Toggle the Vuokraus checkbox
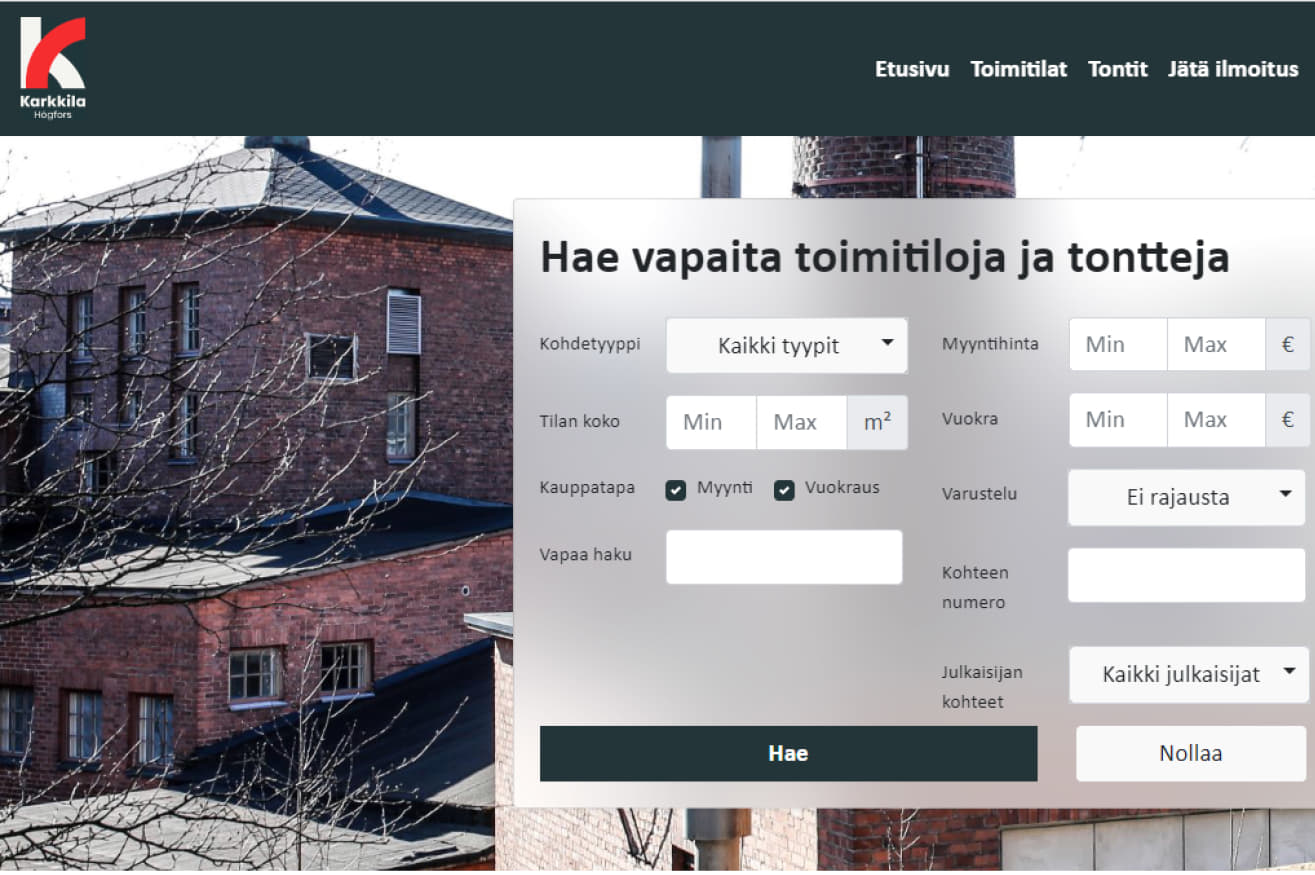This screenshot has width=1315, height=875. 785,490
